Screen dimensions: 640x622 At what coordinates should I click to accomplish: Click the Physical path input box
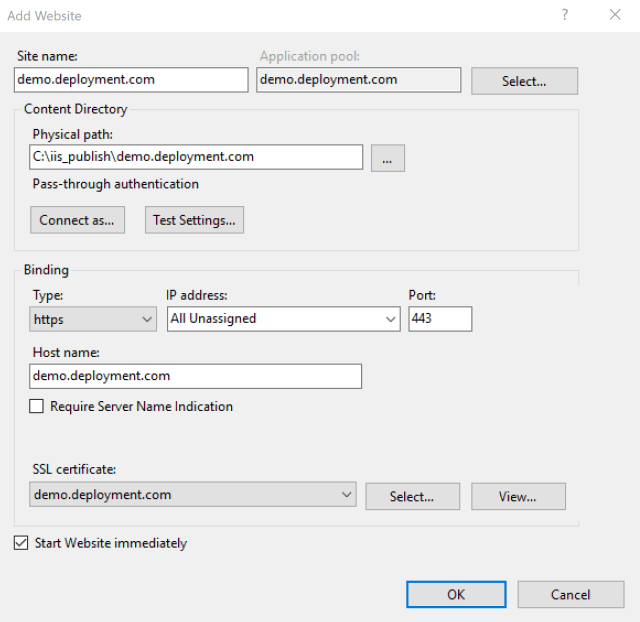click(x=196, y=157)
